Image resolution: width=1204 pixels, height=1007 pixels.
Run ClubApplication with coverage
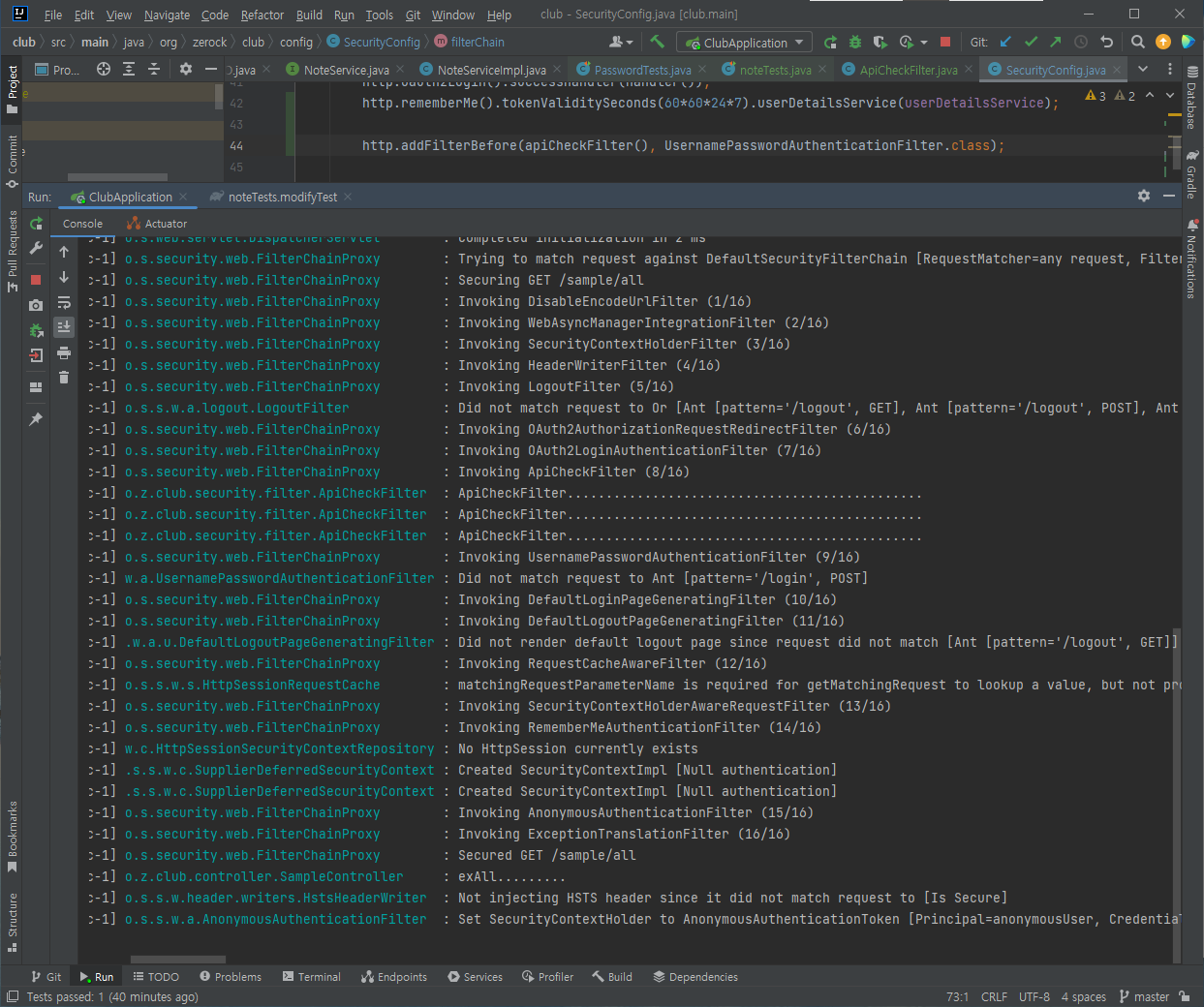point(880,42)
